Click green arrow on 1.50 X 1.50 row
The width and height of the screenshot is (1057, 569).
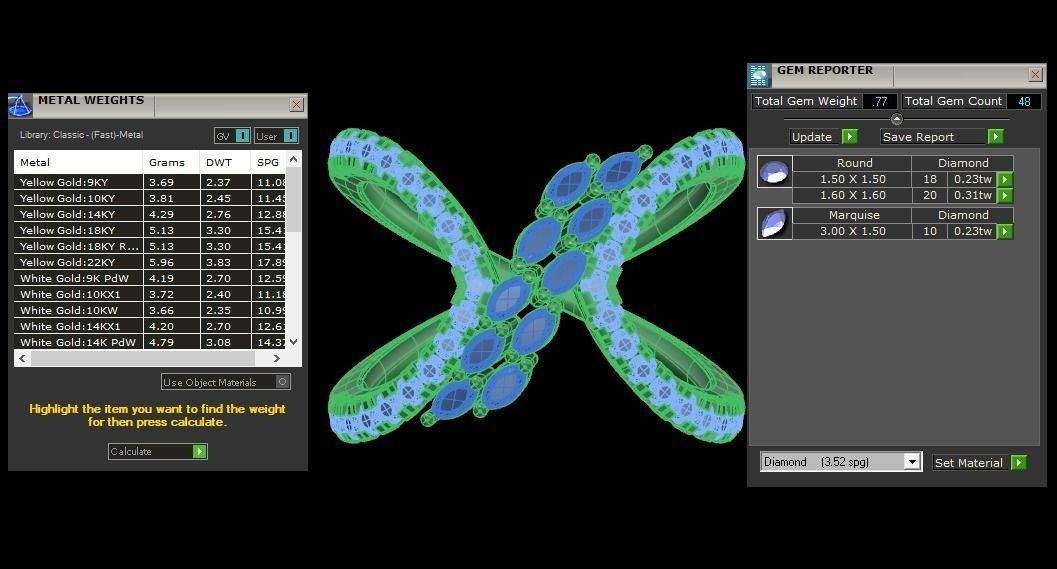click(1004, 179)
